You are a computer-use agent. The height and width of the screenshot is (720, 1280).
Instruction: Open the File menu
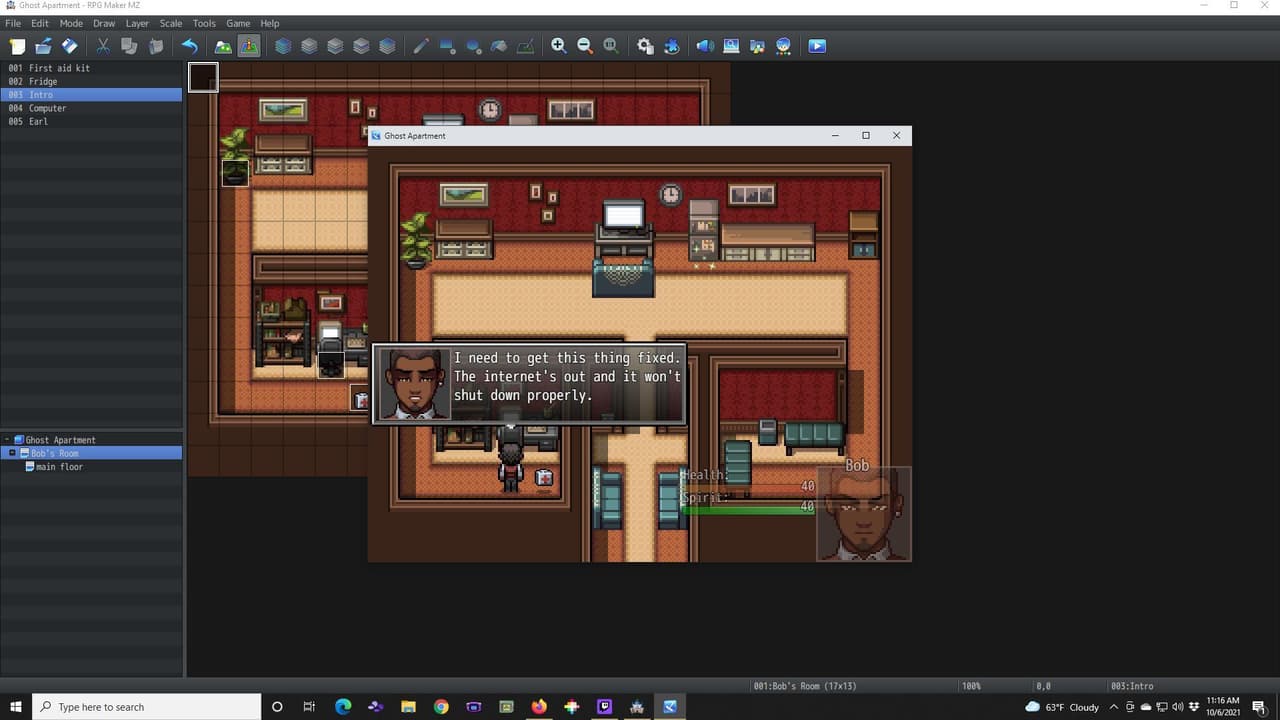click(x=13, y=23)
